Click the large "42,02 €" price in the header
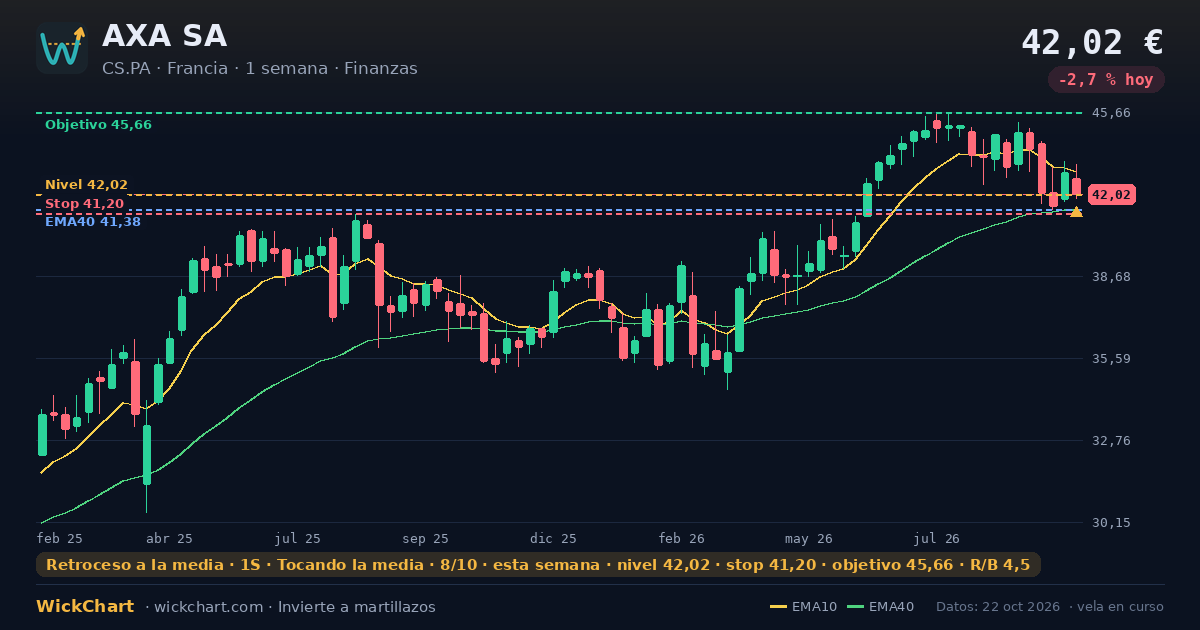The width and height of the screenshot is (1200, 630). (x=1092, y=42)
